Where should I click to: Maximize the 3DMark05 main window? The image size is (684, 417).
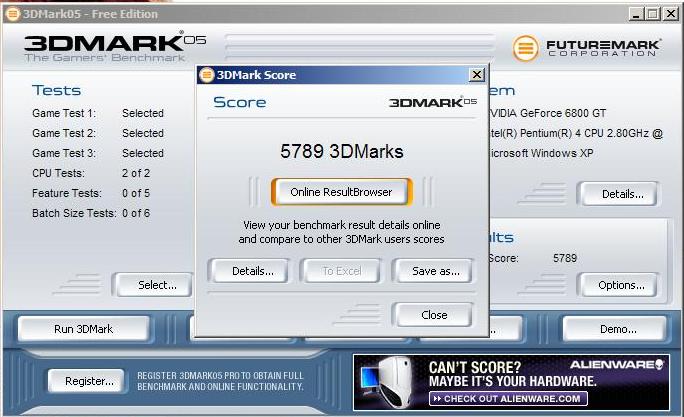(653, 14)
